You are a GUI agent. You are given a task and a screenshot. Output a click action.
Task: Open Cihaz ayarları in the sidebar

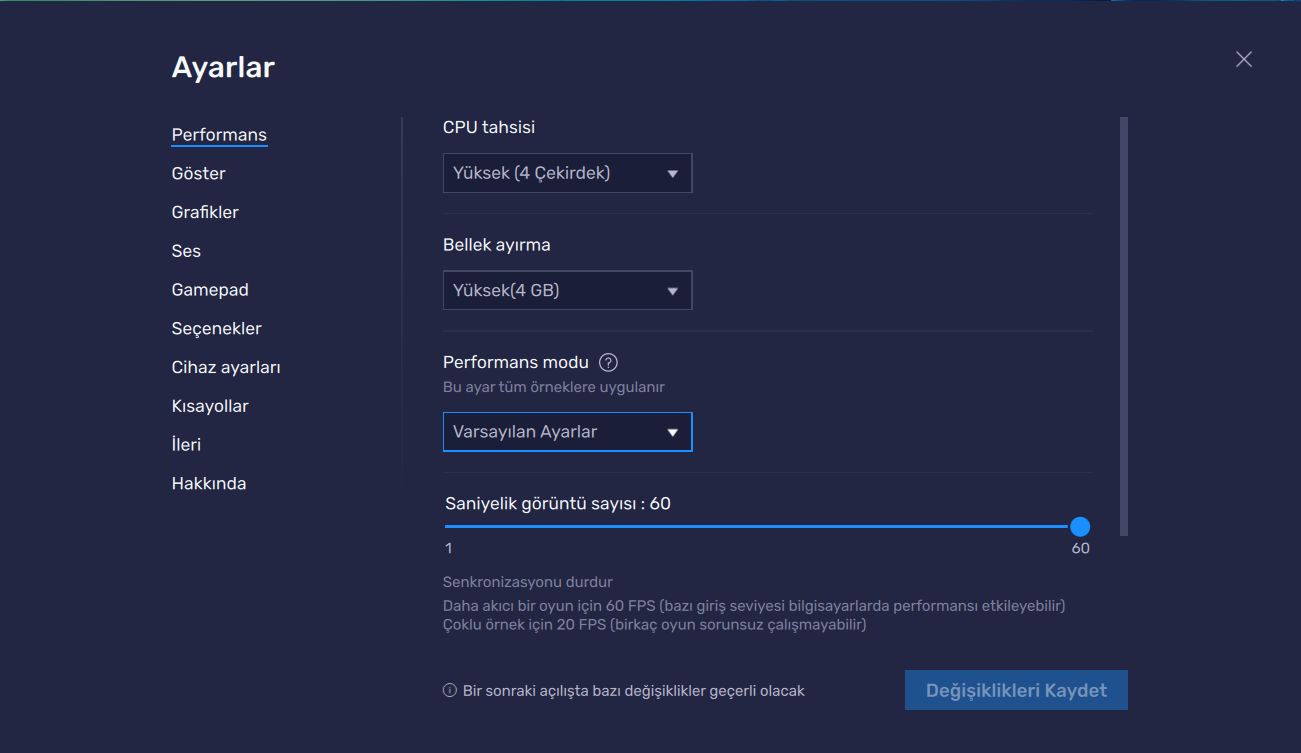pos(226,367)
